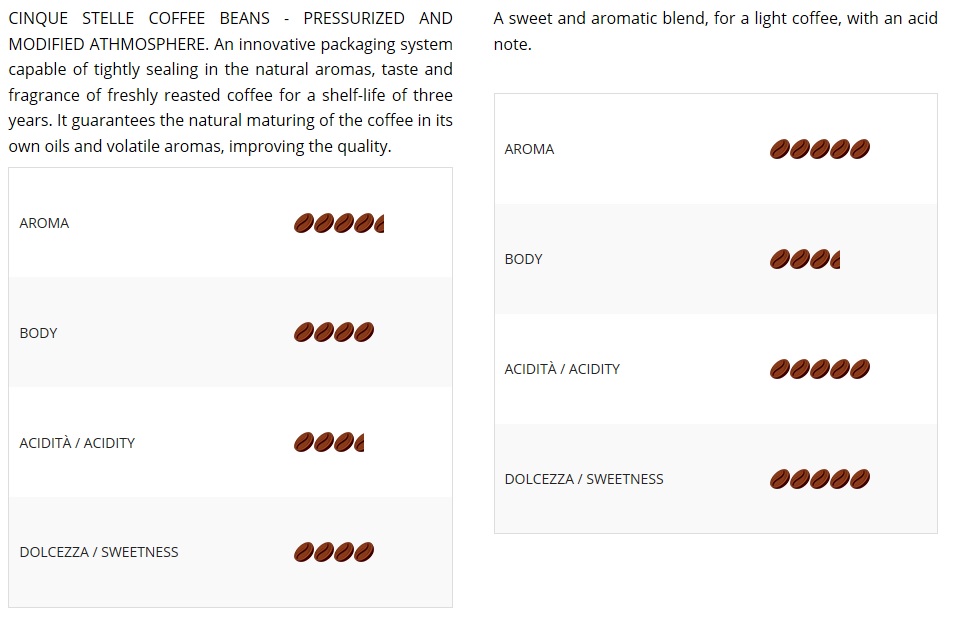
Task: Click the Body bean rating in sweet blend table
Action: (x=804, y=260)
